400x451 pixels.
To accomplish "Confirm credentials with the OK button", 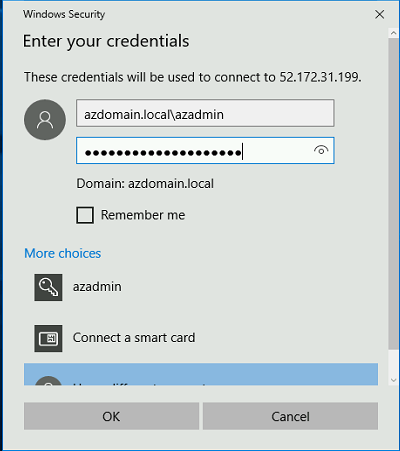I will pos(111,416).
